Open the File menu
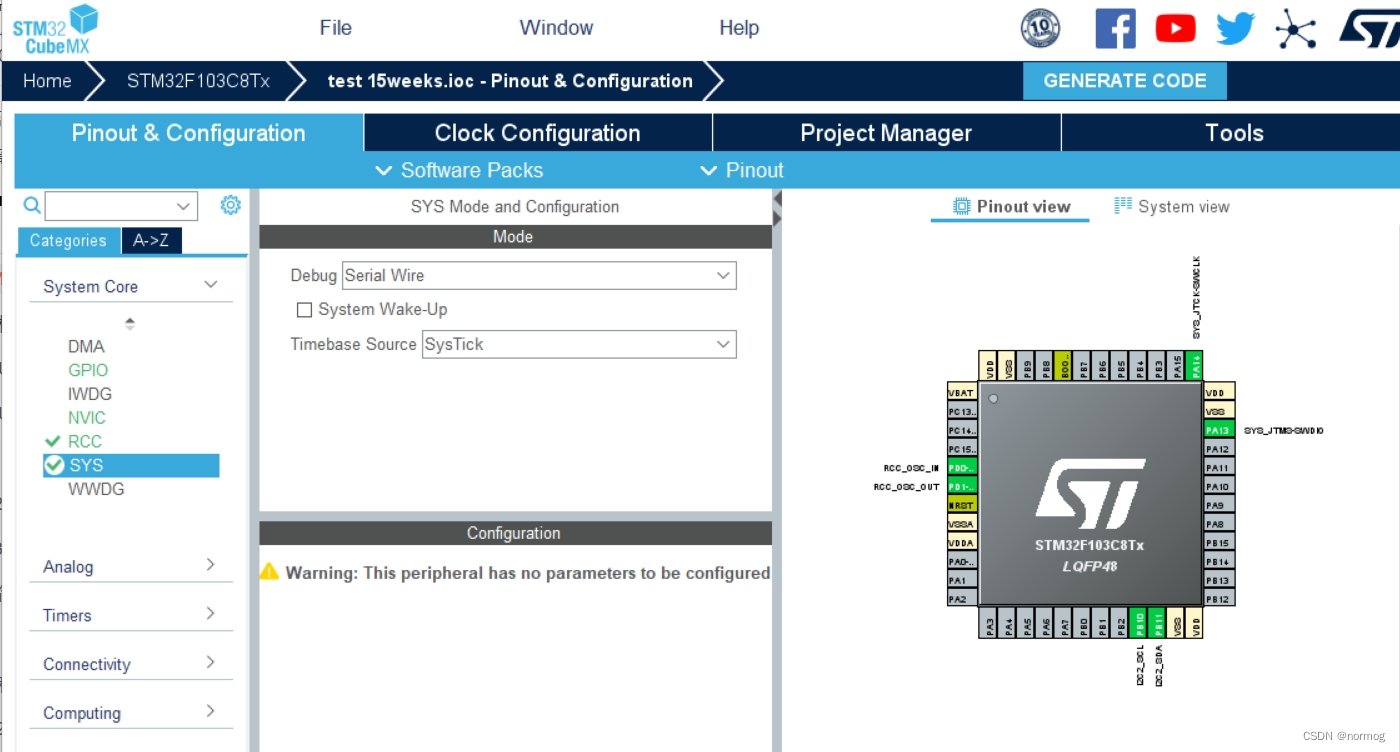The image size is (1400, 752). pos(335,28)
